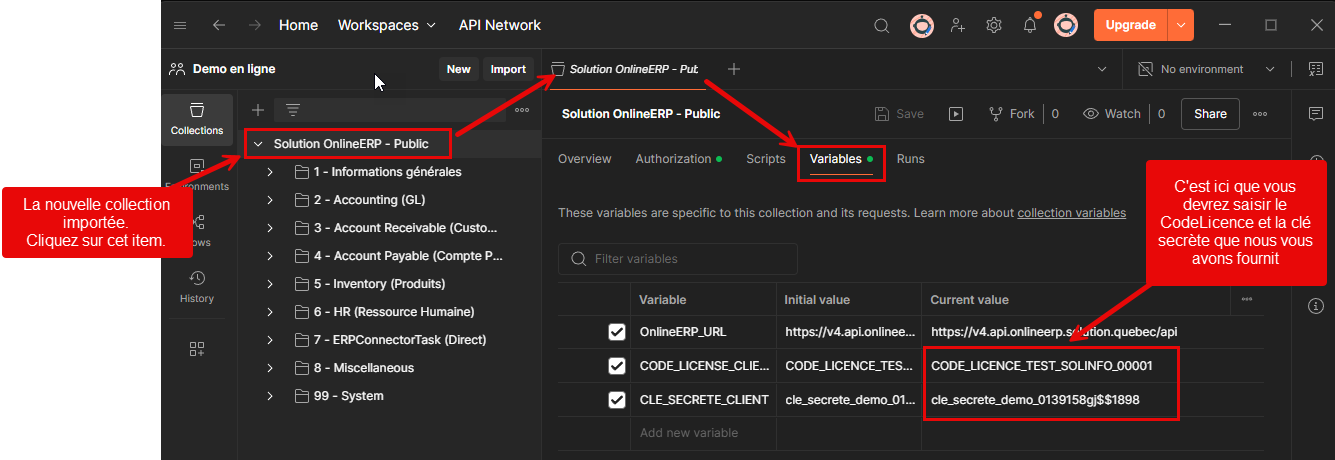Click the Share button

(1210, 114)
